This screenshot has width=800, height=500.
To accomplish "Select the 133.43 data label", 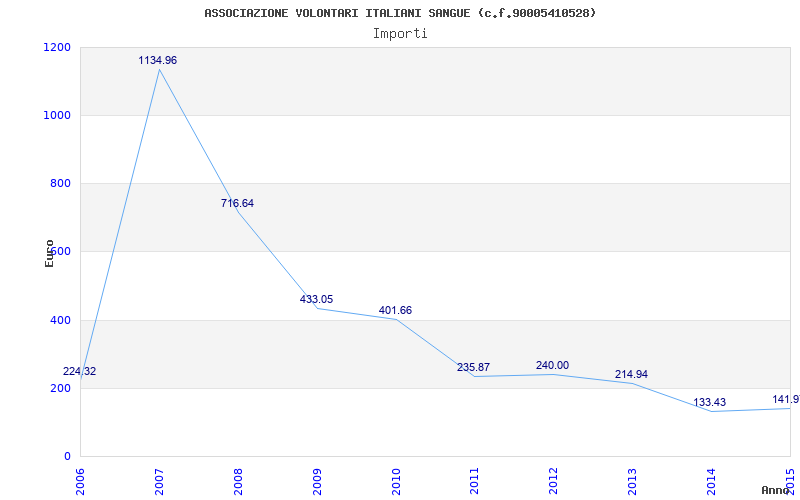I will (710, 402).
